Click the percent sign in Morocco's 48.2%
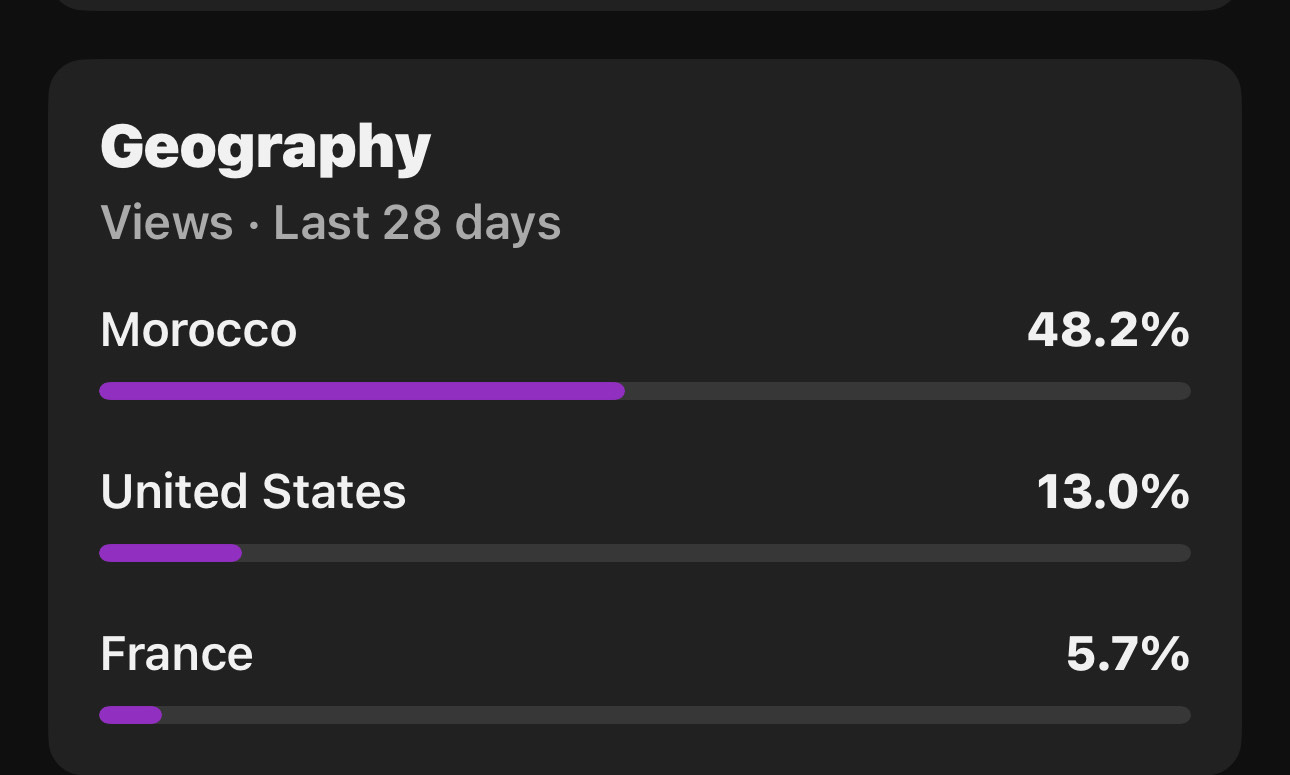1290x775 pixels. [x=1168, y=330]
